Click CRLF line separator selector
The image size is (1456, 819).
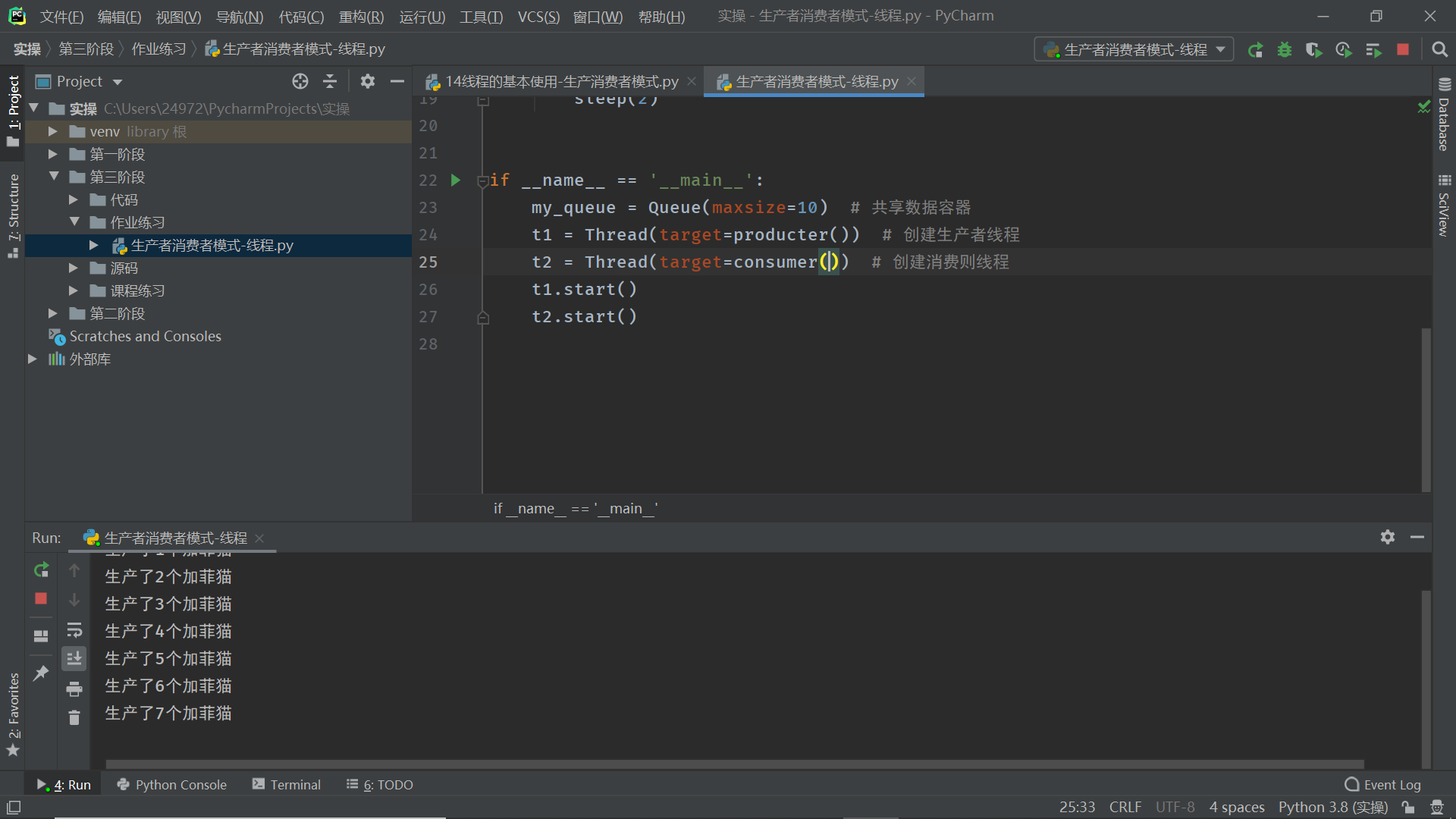pos(1125,808)
